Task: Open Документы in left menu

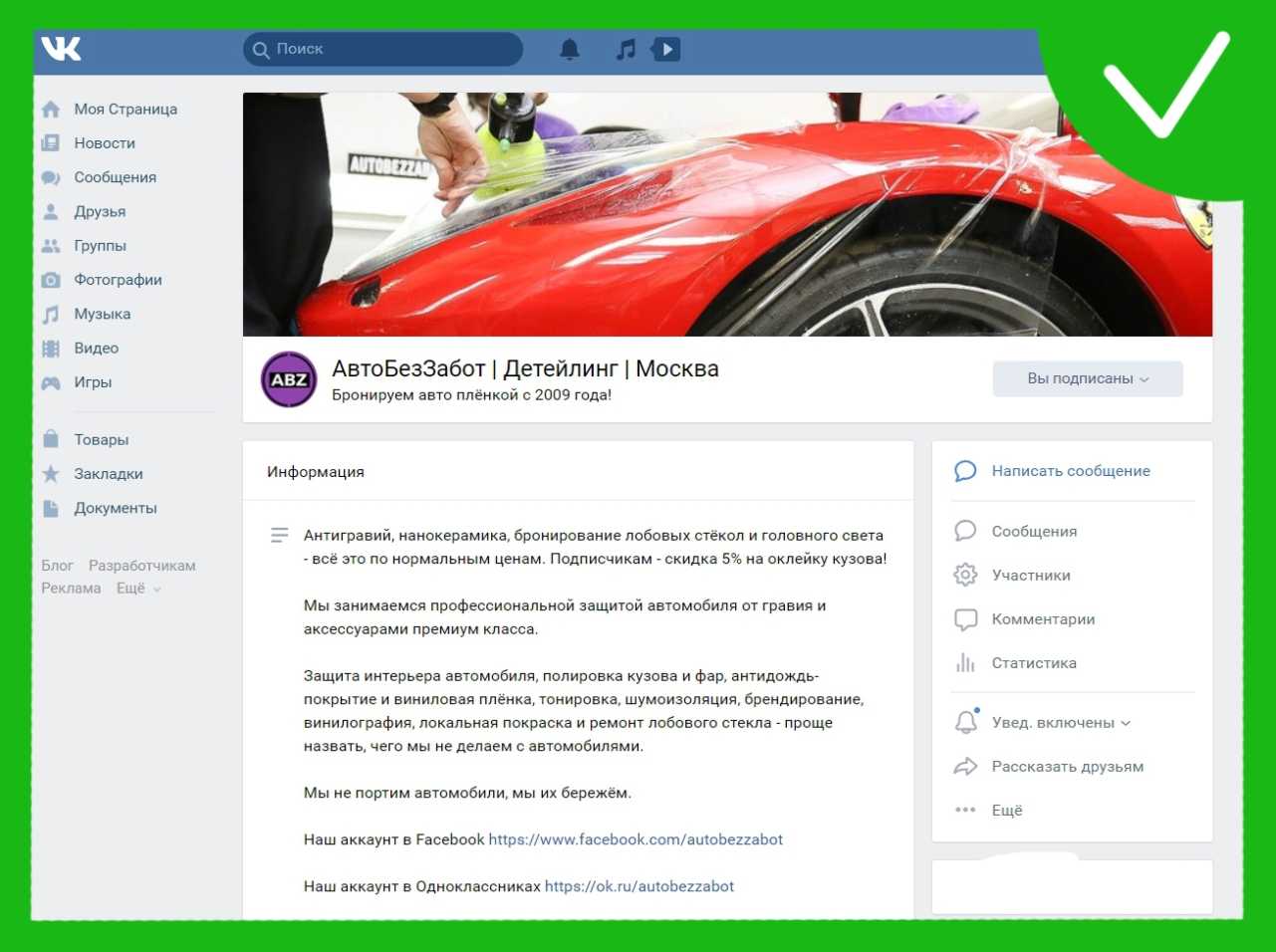Action: click(x=116, y=508)
